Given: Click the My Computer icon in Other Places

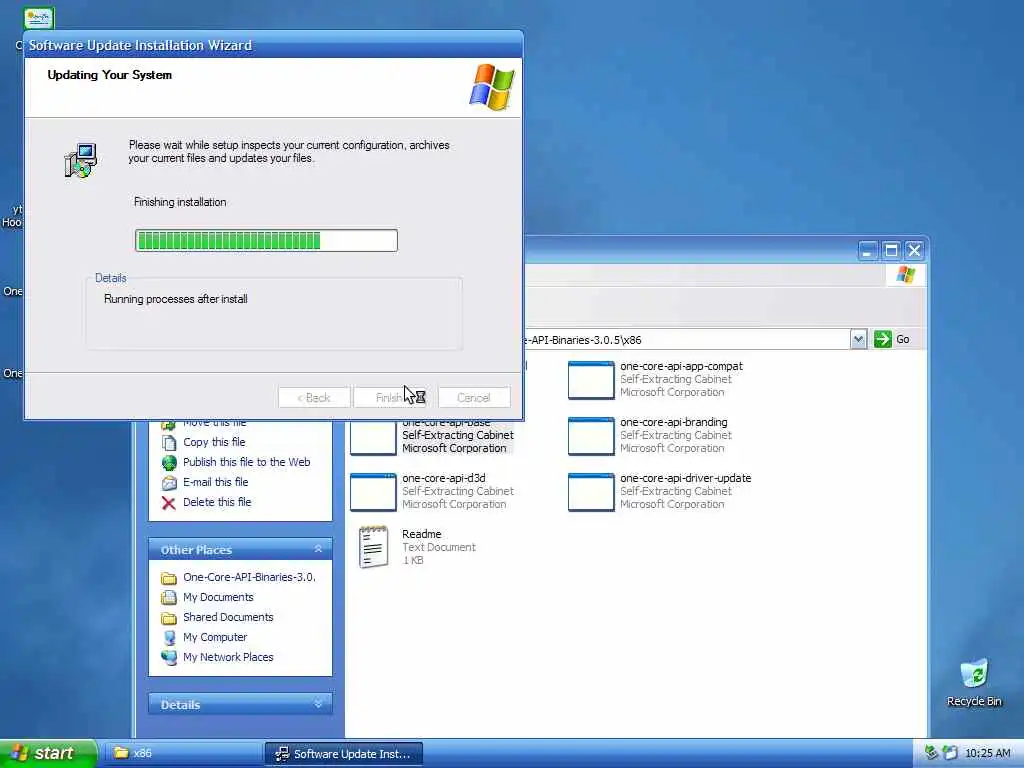Looking at the screenshot, I should tap(169, 637).
